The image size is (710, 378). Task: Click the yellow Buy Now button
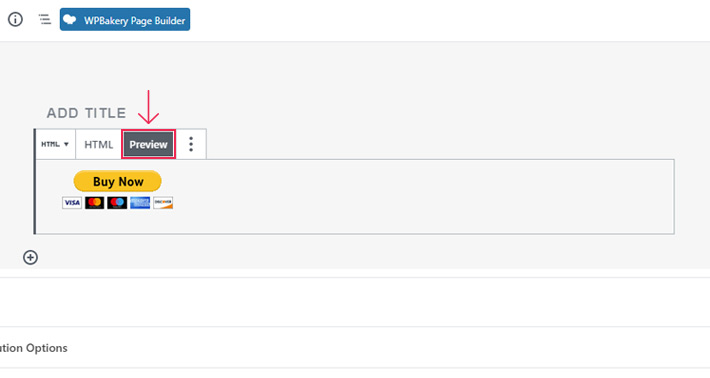click(x=118, y=181)
